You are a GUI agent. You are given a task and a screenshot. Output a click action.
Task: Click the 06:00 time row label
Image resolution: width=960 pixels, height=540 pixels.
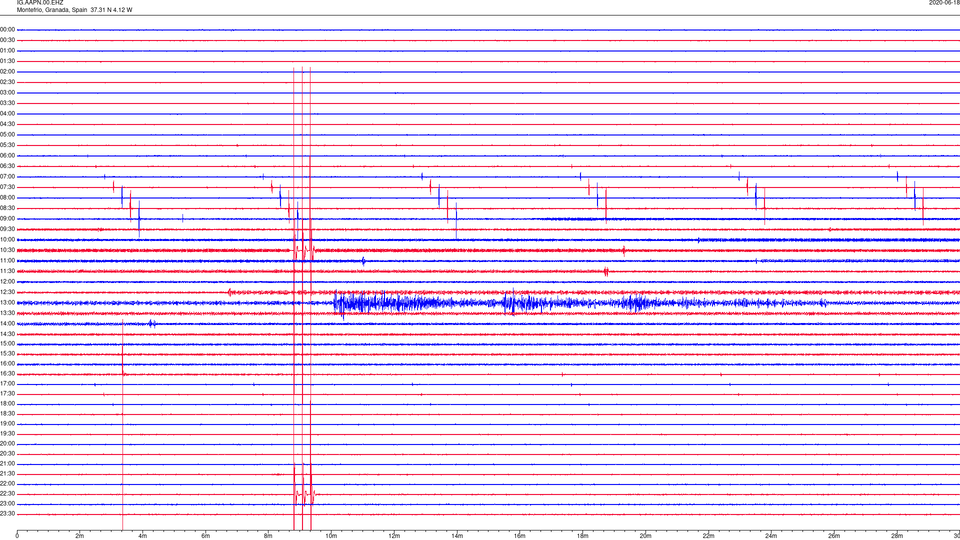point(8,156)
